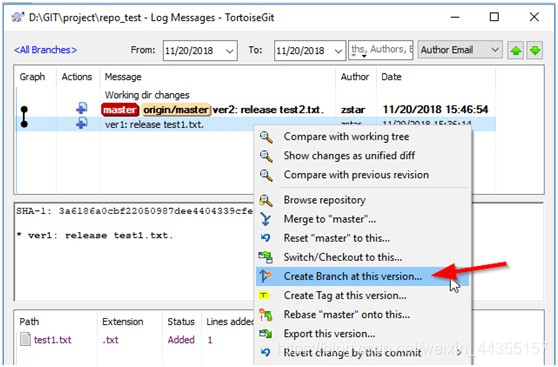Click the TortoiseGit title bar icon

[17, 17]
